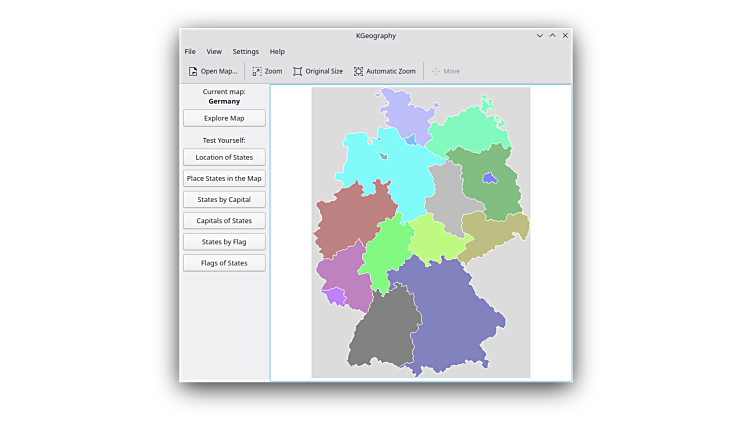Choose the States by Capital quiz

pyautogui.click(x=224, y=199)
